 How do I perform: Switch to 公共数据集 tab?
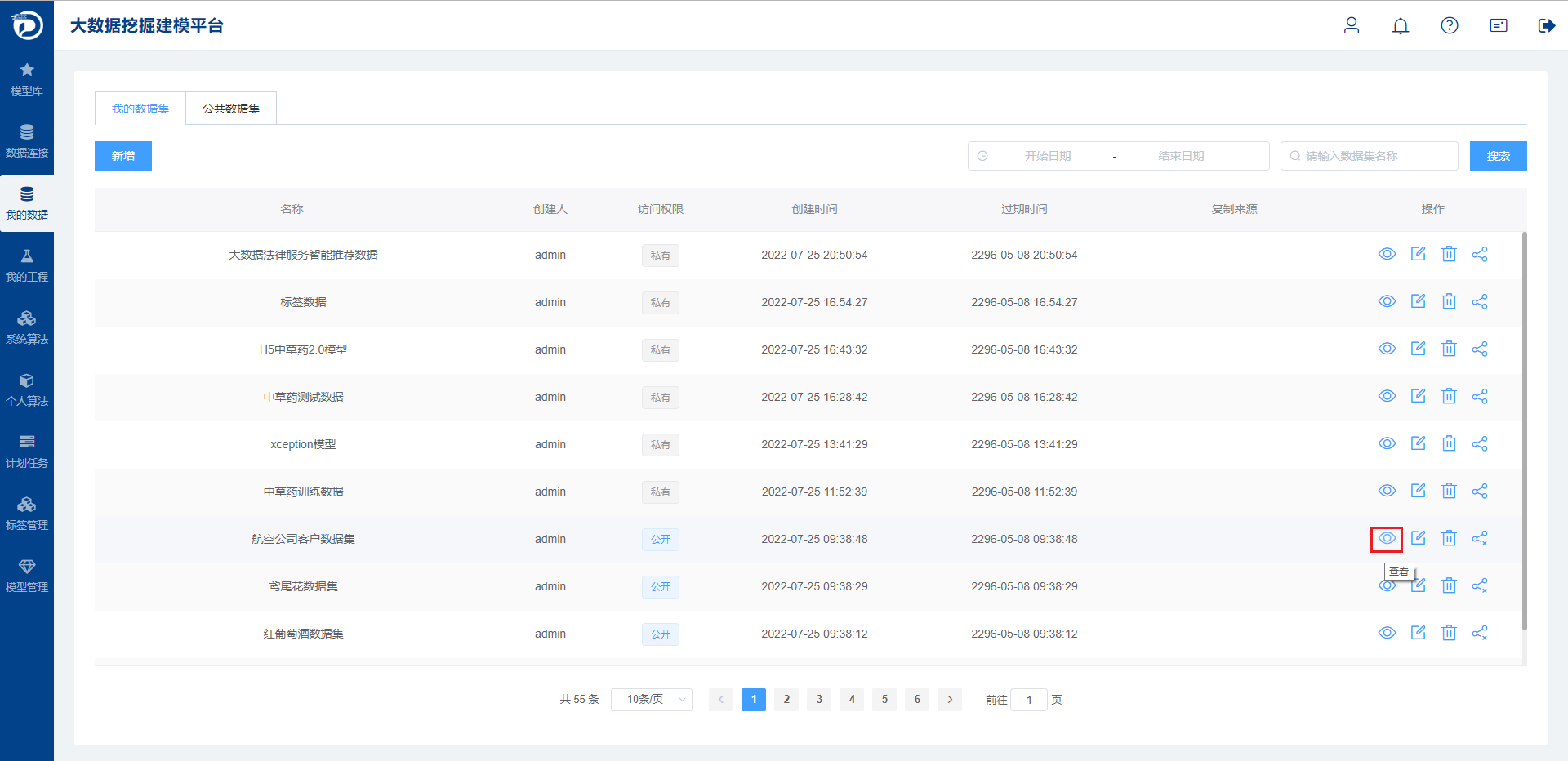coord(231,109)
